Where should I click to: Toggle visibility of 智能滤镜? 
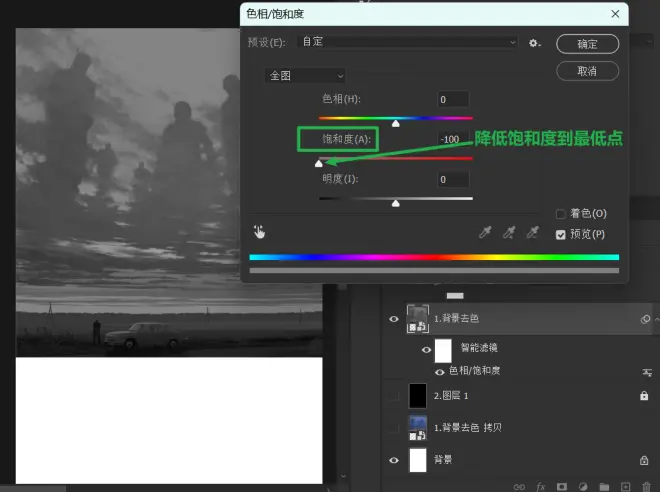click(x=426, y=350)
